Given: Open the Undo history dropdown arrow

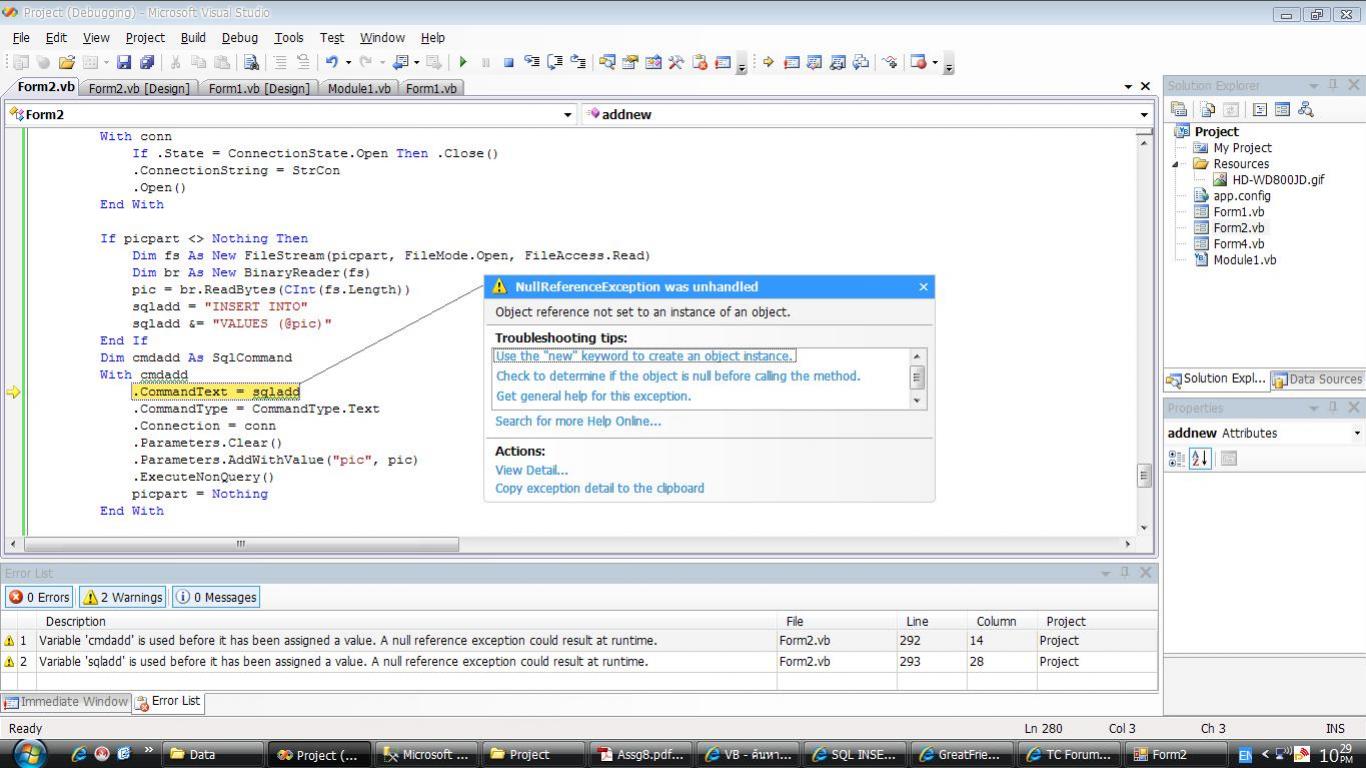Looking at the screenshot, I should click(x=348, y=62).
